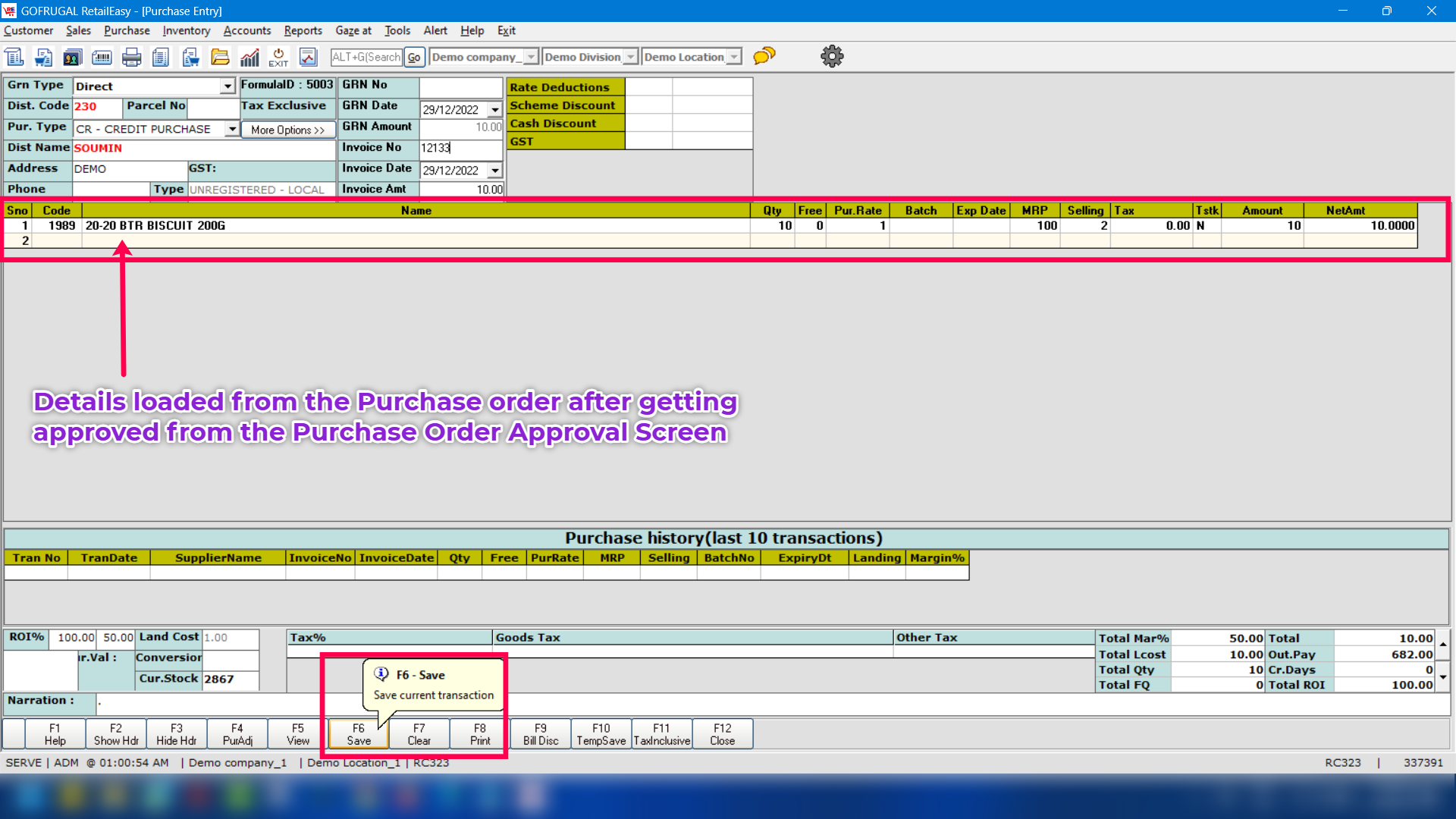Open the folder icon in toolbar
This screenshot has width=1456, height=819.
coord(220,57)
